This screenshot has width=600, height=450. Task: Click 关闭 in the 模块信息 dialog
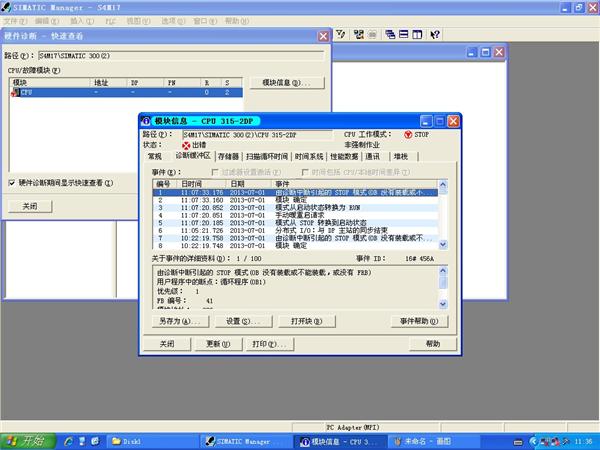pos(167,344)
